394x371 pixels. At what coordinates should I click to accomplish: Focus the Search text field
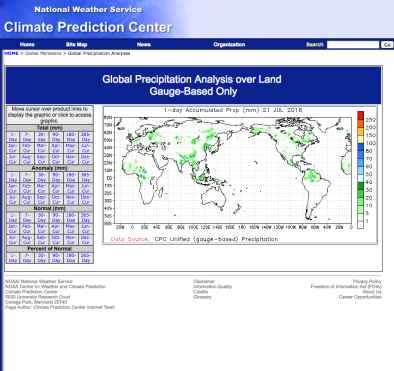[x=353, y=45]
